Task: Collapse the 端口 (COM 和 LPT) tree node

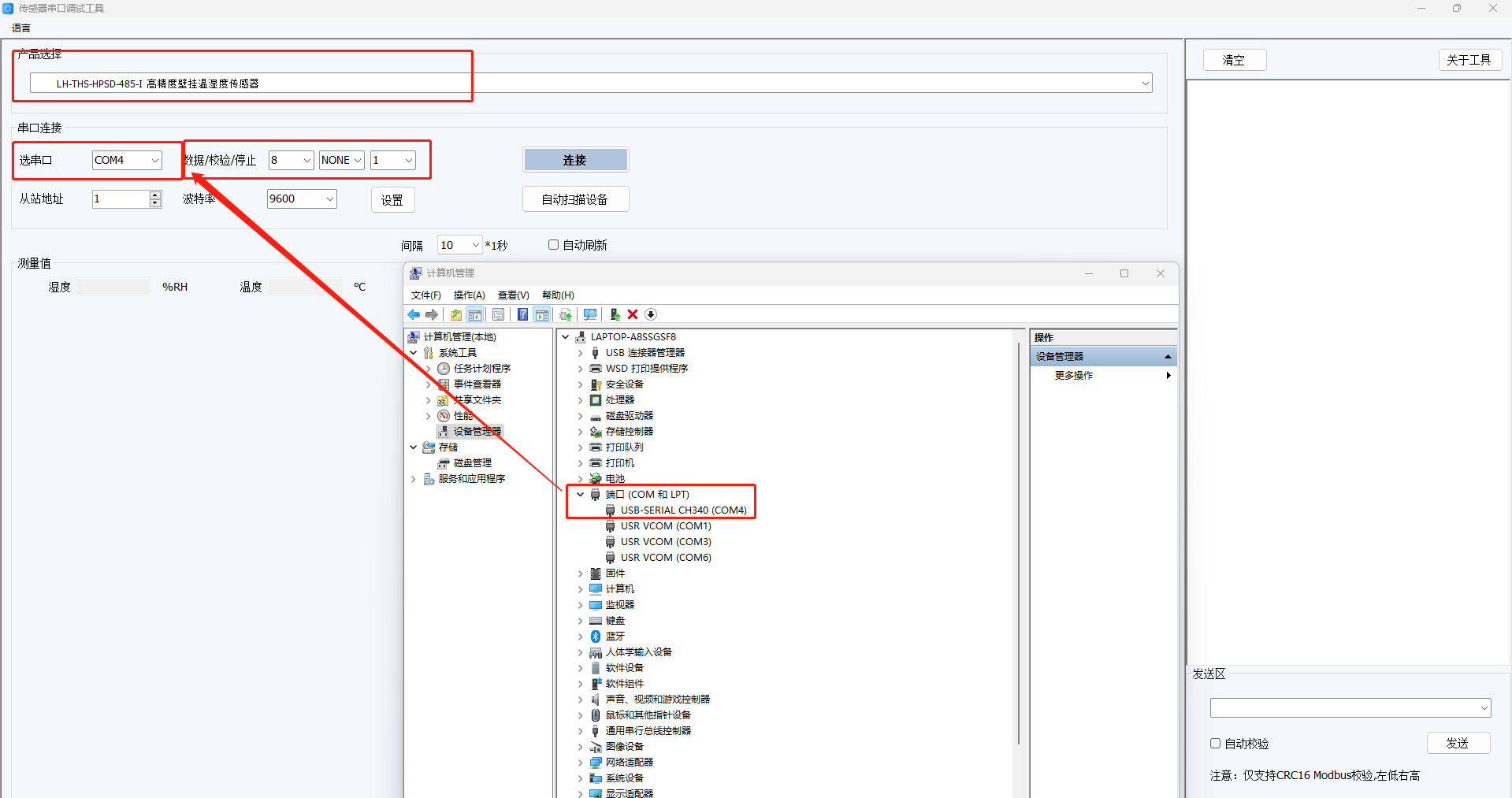Action: [581, 495]
